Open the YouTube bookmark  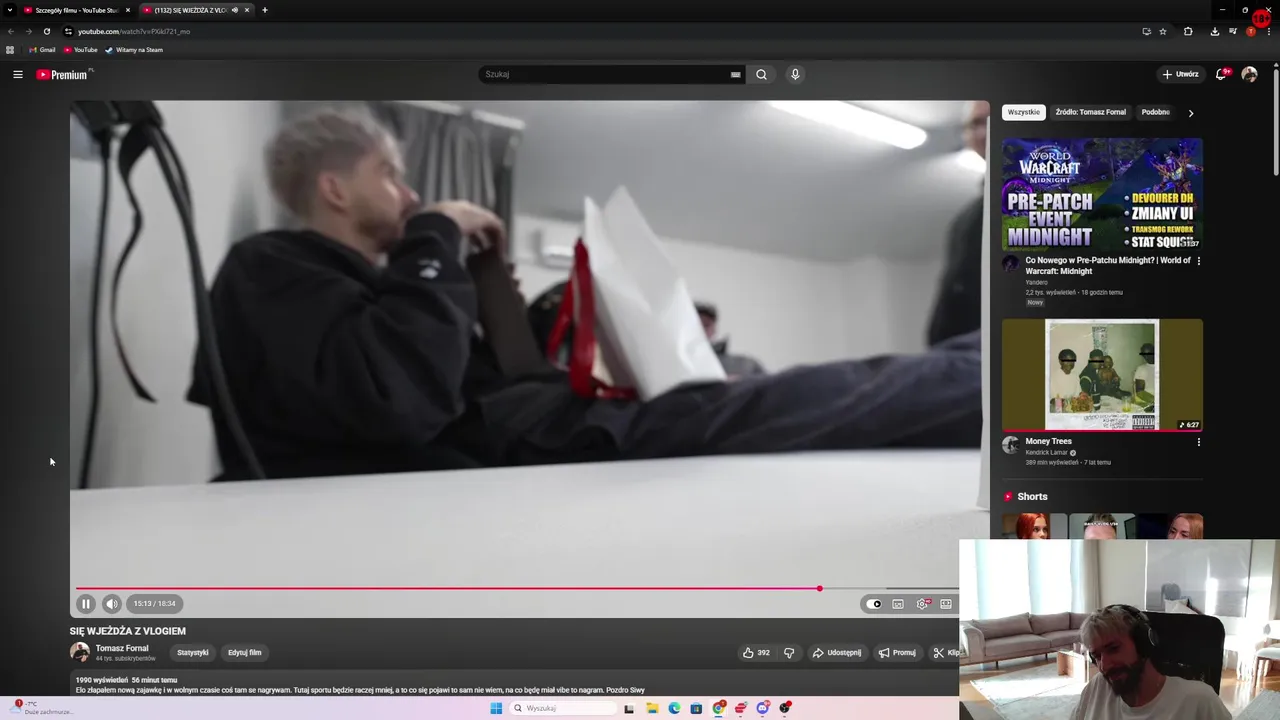click(81, 50)
